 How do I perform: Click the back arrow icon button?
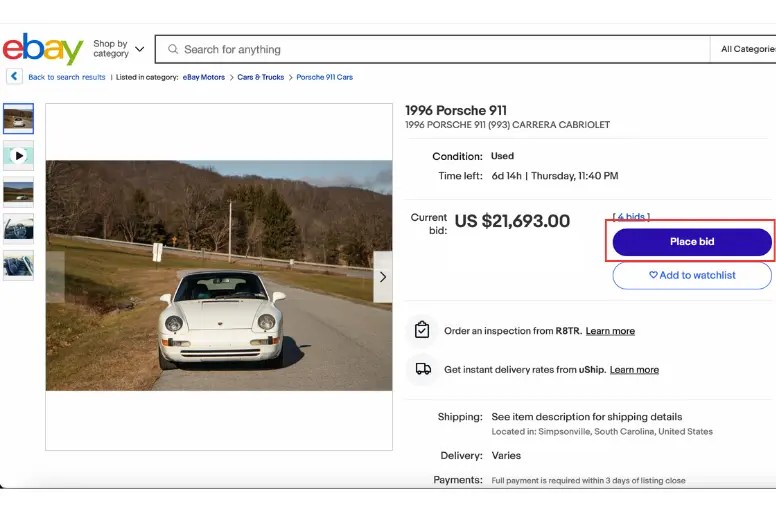(x=14, y=76)
